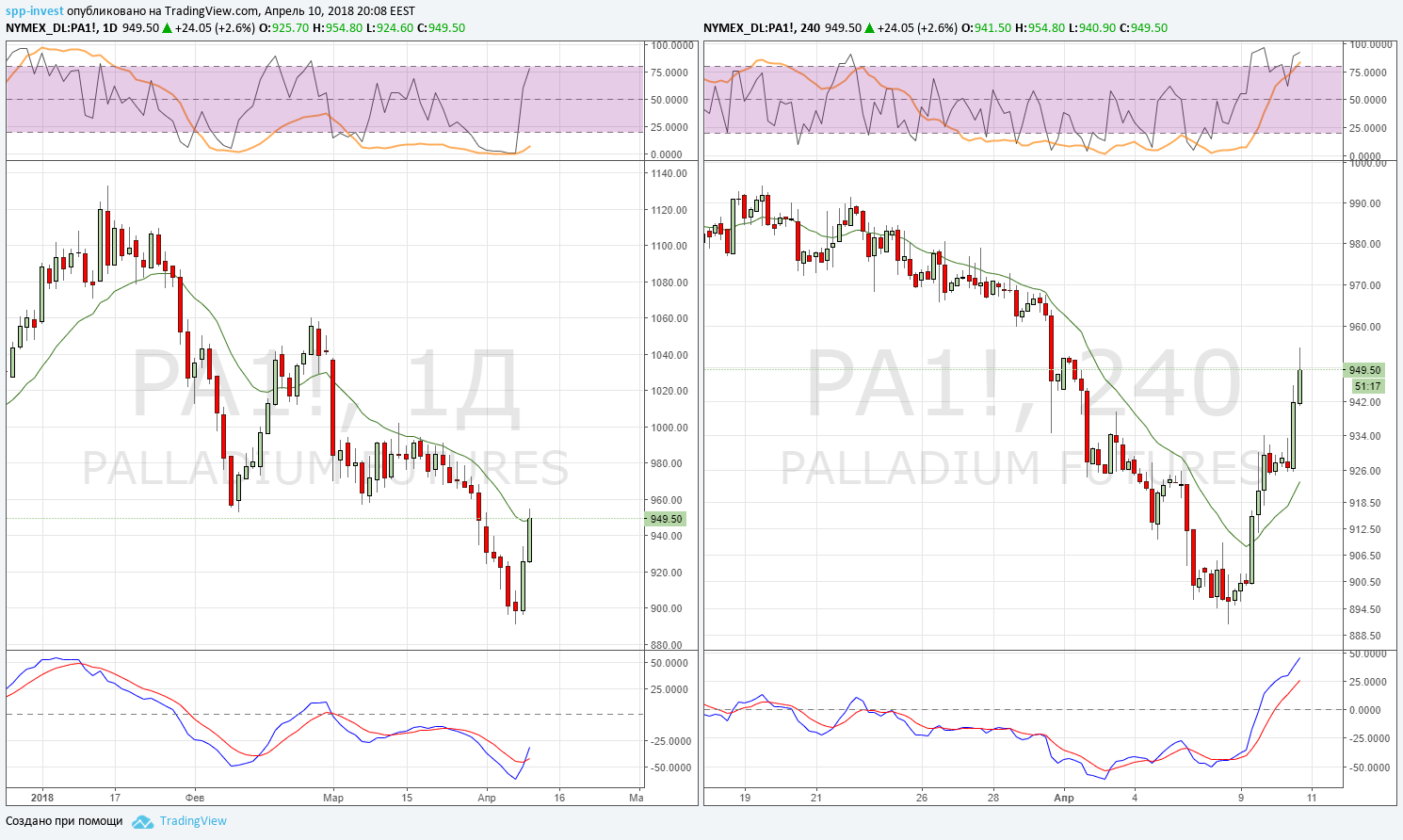1403x840 pixels.
Task: Click the PA1!, 240 watermark on right chart
Action: [1024, 383]
